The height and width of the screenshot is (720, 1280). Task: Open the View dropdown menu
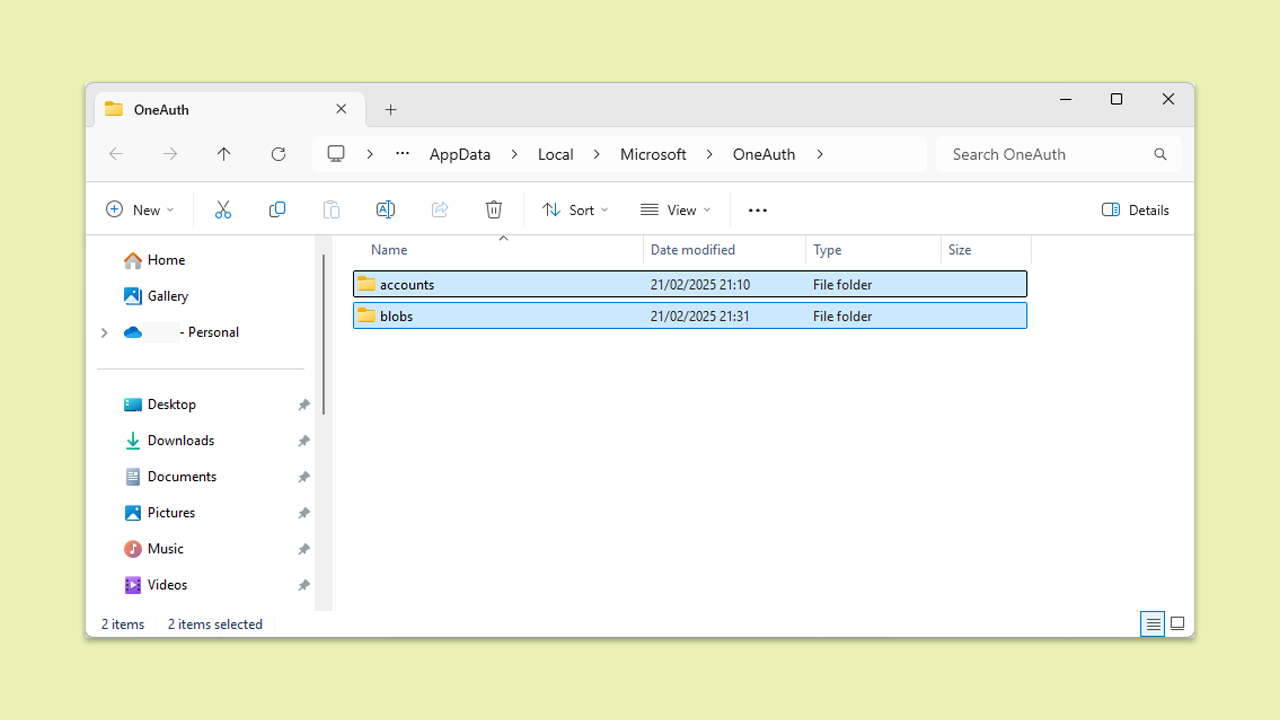(x=676, y=210)
